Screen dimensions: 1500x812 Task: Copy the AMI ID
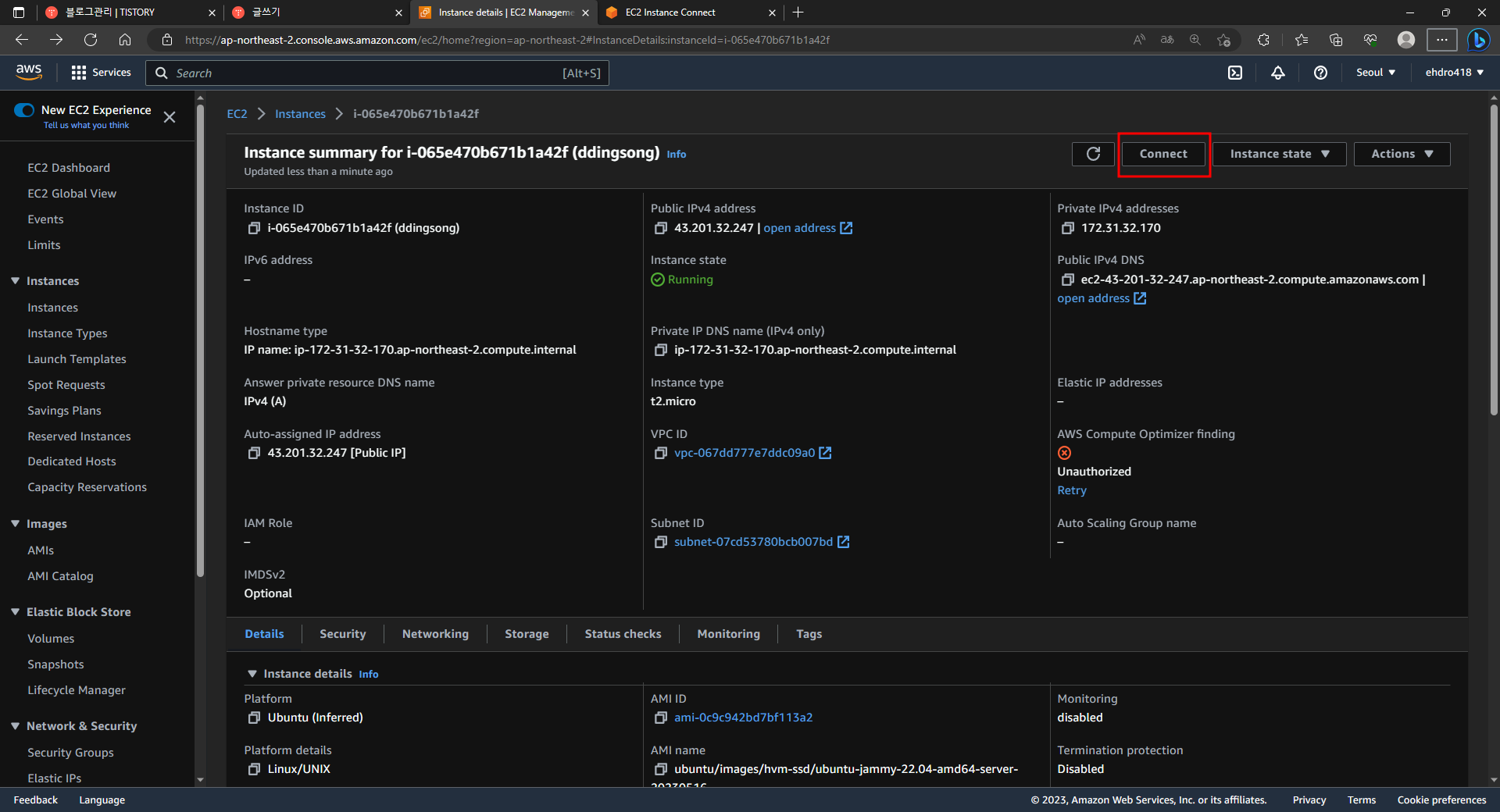[x=660, y=718]
